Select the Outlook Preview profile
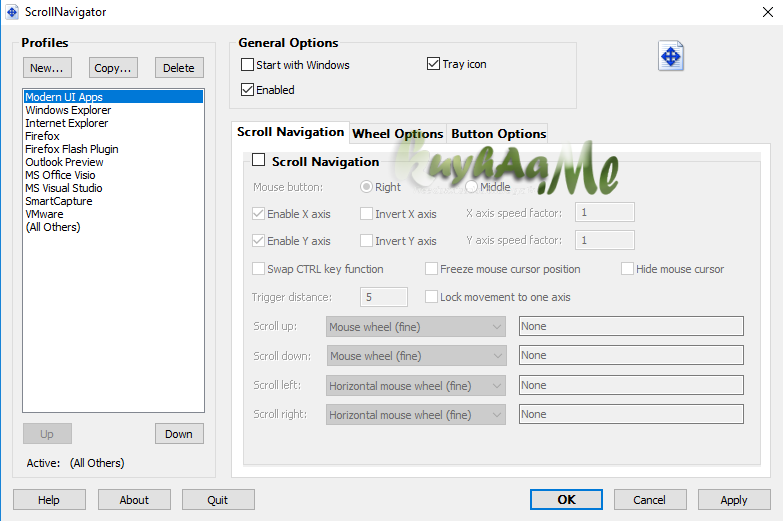 113,162
